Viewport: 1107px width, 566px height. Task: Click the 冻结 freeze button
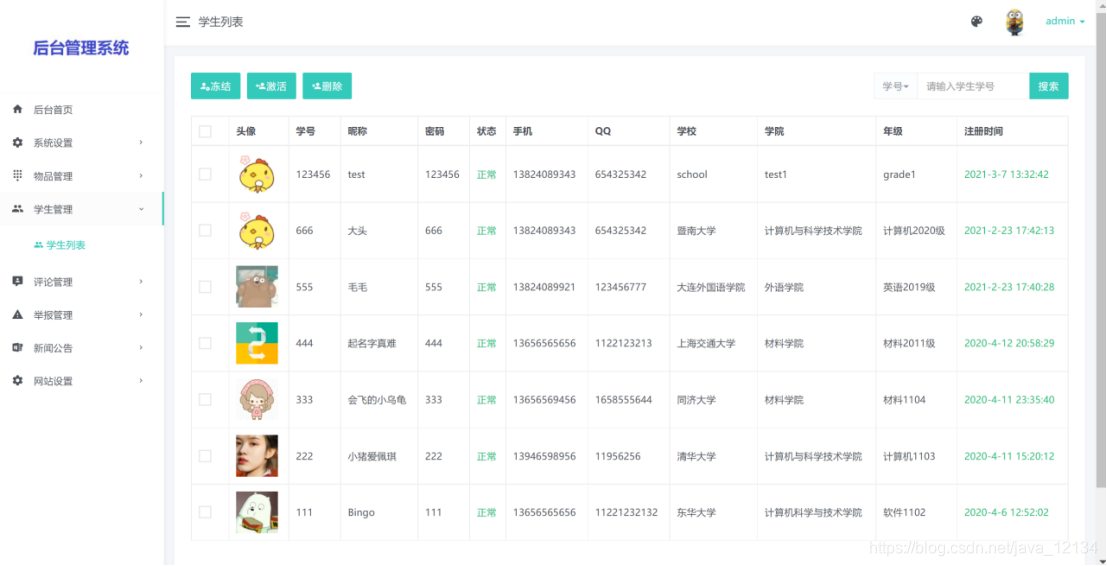[215, 86]
